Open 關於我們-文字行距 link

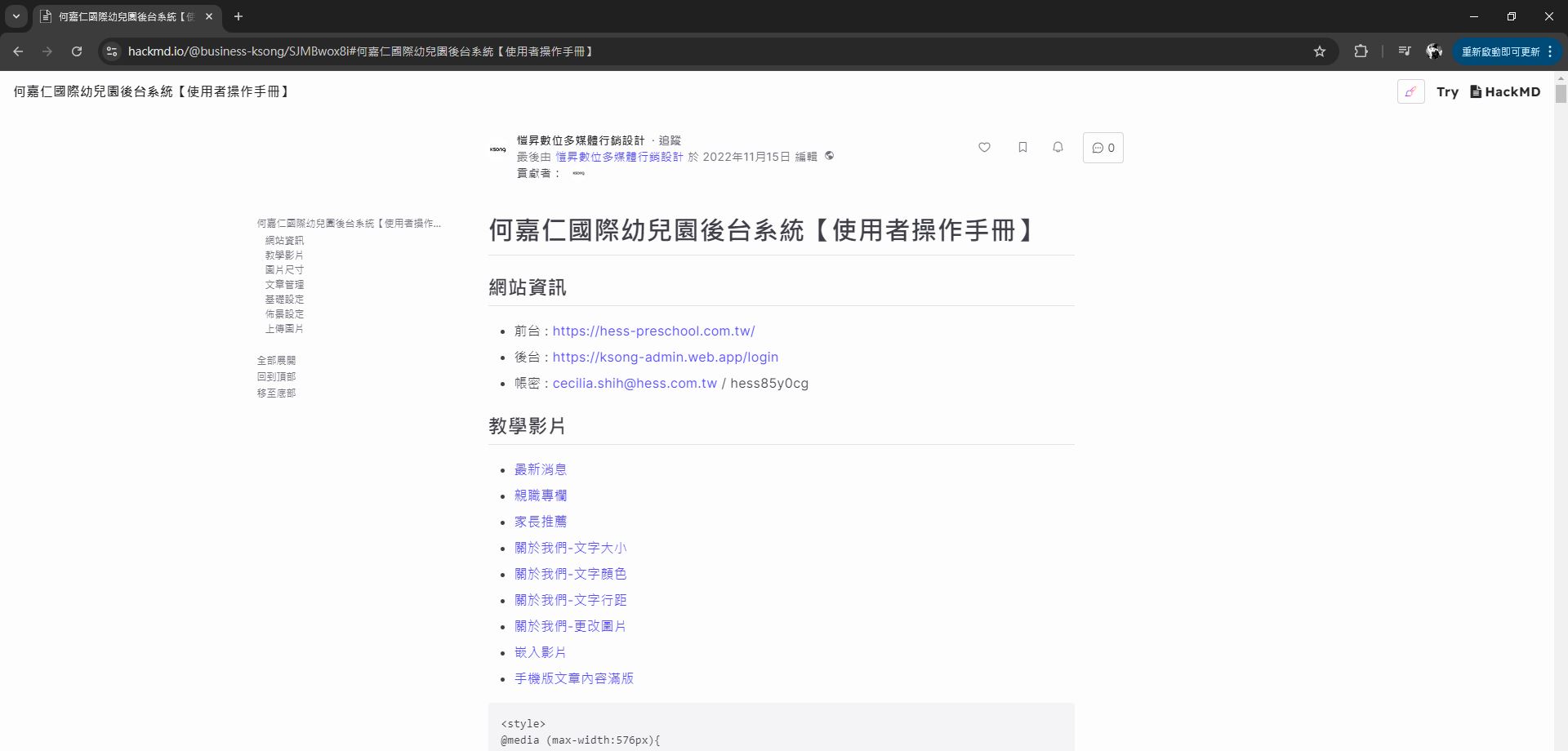[x=570, y=600]
